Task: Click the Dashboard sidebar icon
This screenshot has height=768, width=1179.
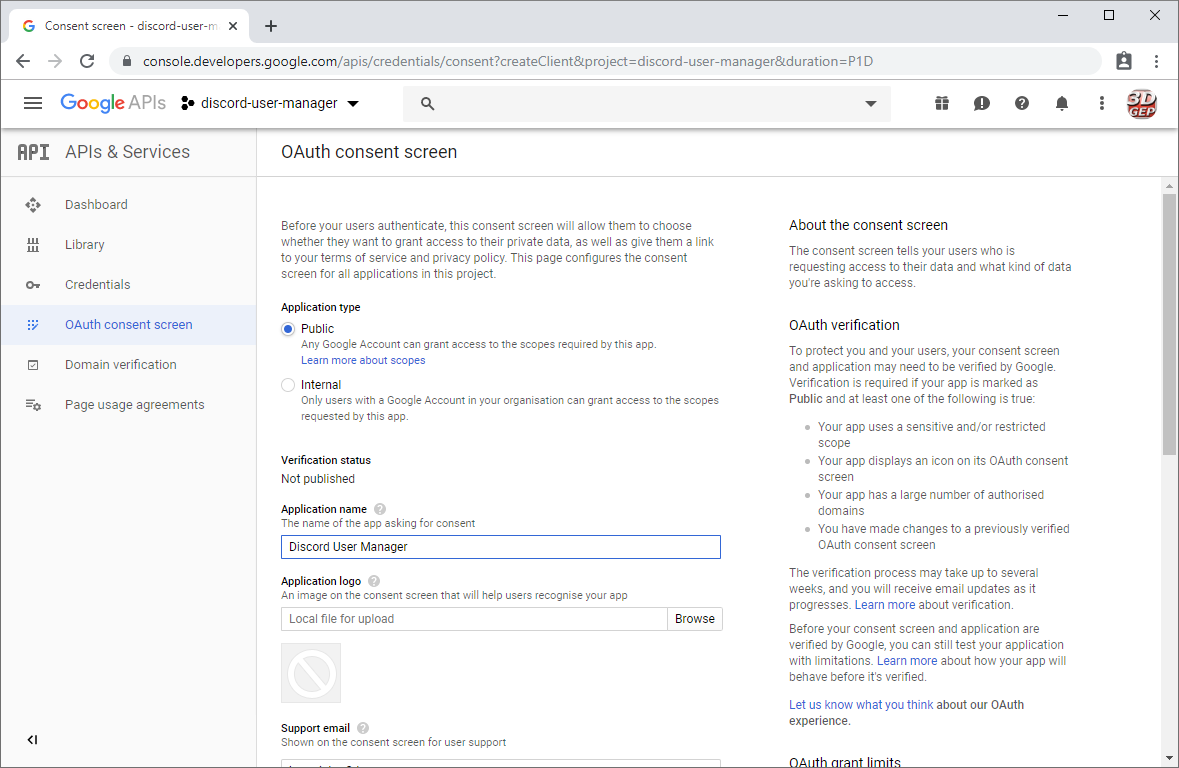Action: click(33, 205)
